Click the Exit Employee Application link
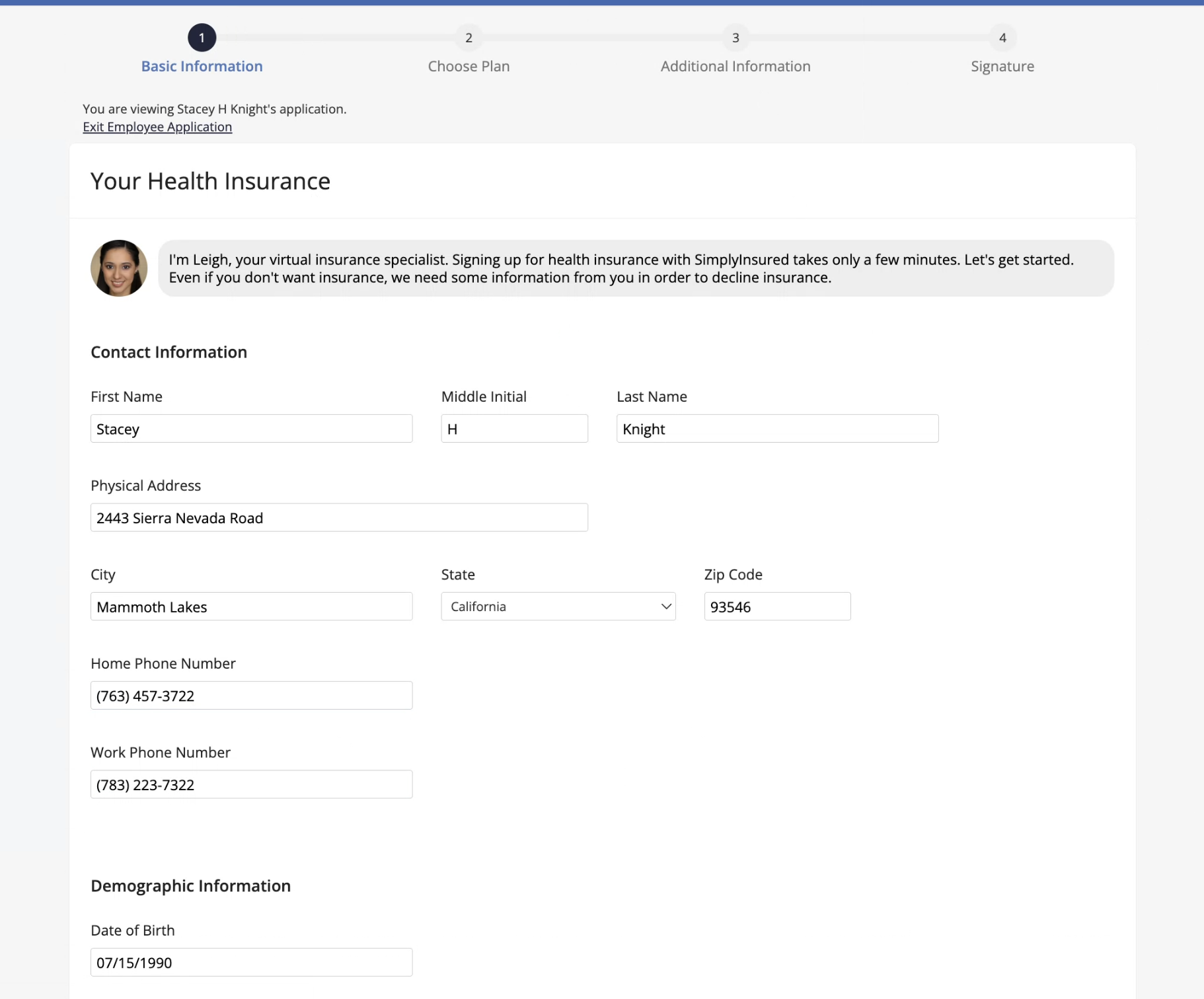This screenshot has height=999, width=1204. (157, 127)
